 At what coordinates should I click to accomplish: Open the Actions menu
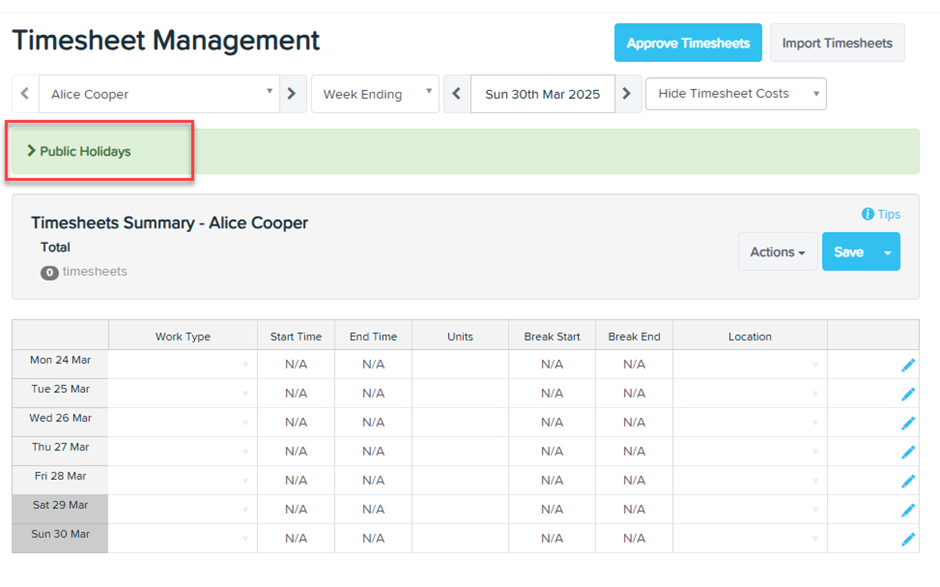(777, 252)
